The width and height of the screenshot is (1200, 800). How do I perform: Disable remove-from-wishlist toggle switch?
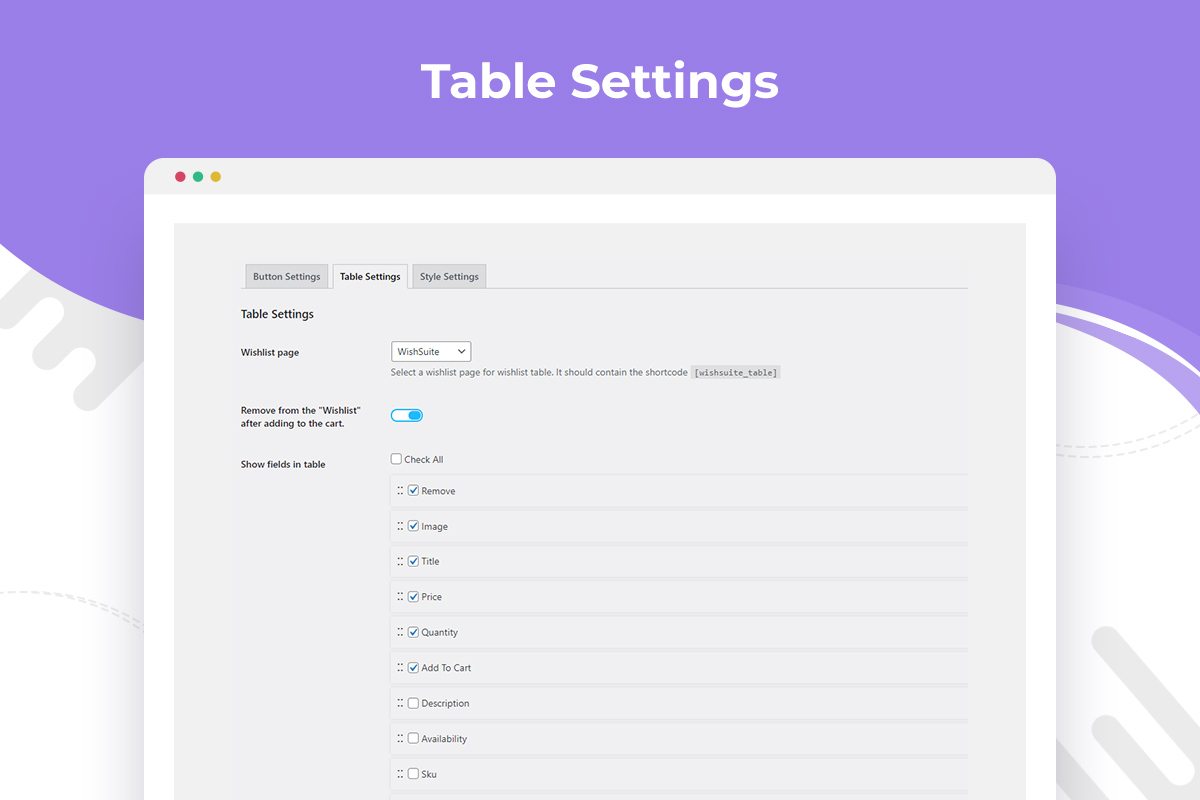(x=407, y=415)
